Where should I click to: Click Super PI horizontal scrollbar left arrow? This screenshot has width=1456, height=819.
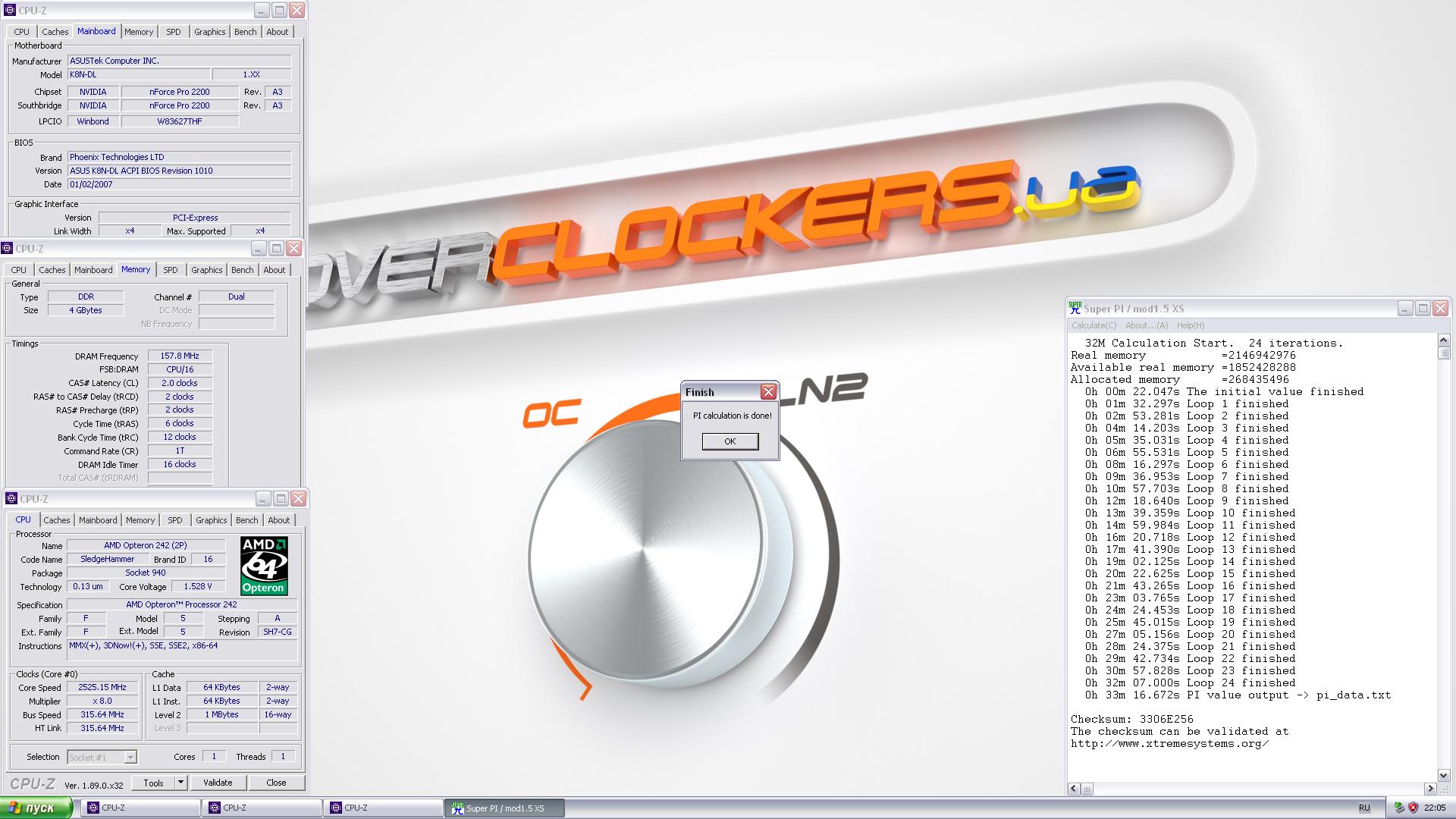pyautogui.click(x=1074, y=789)
